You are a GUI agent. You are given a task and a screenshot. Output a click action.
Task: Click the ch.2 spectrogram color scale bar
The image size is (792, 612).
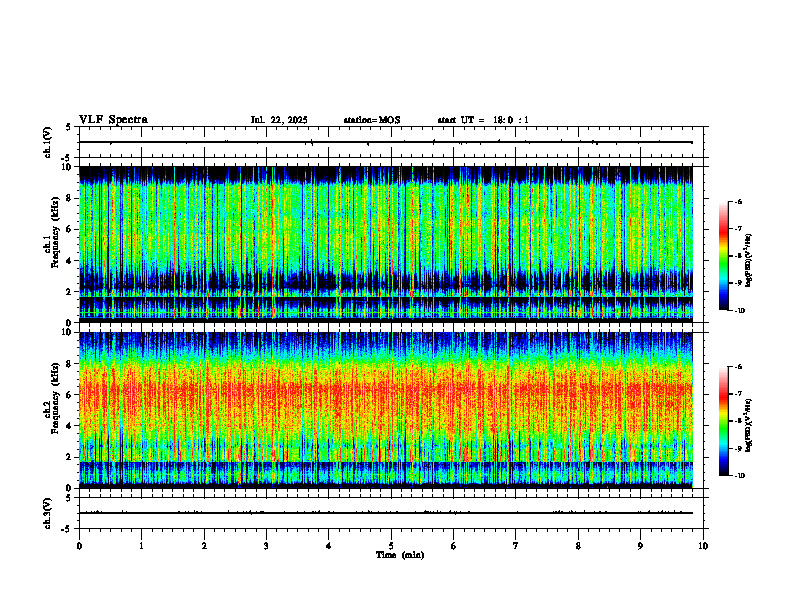(x=723, y=421)
